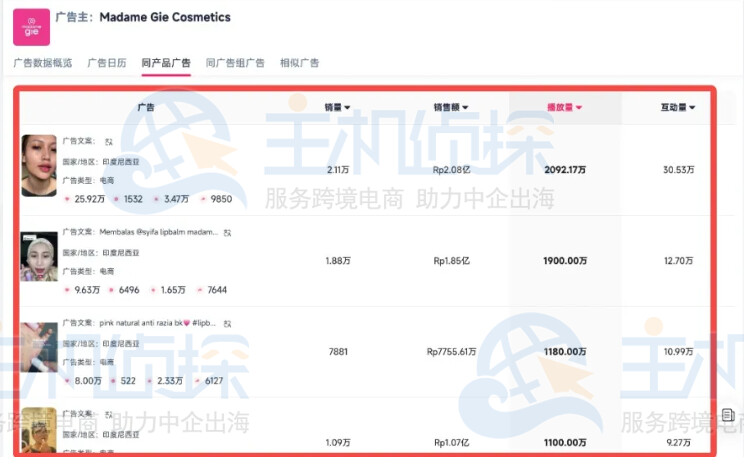Select interaction count 10.99万

[679, 352]
